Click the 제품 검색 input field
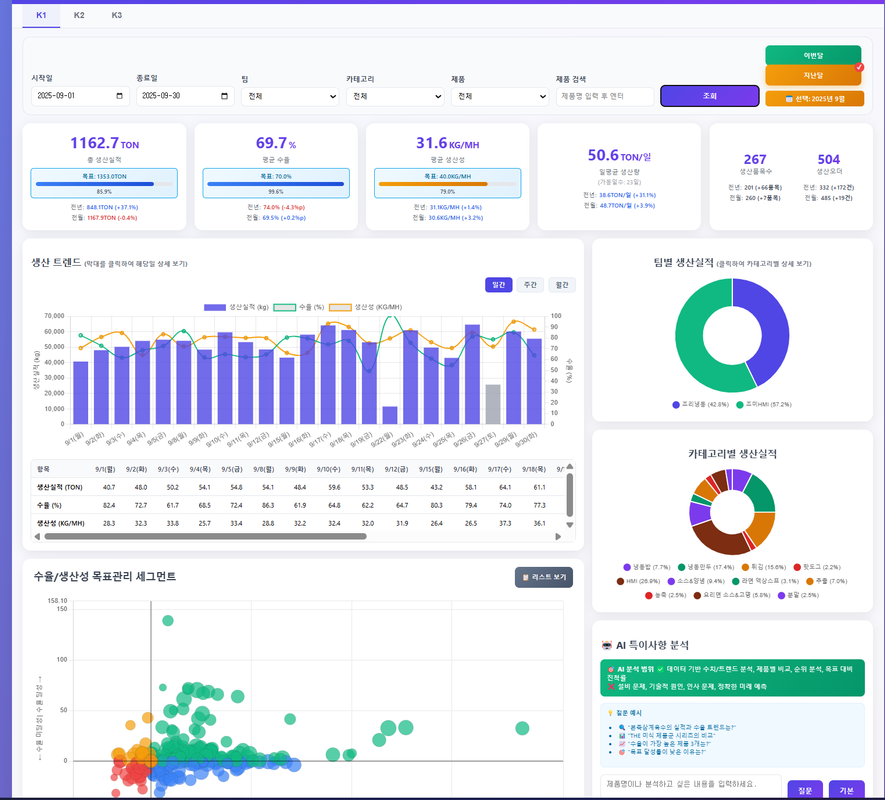This screenshot has width=885, height=800. (604, 97)
